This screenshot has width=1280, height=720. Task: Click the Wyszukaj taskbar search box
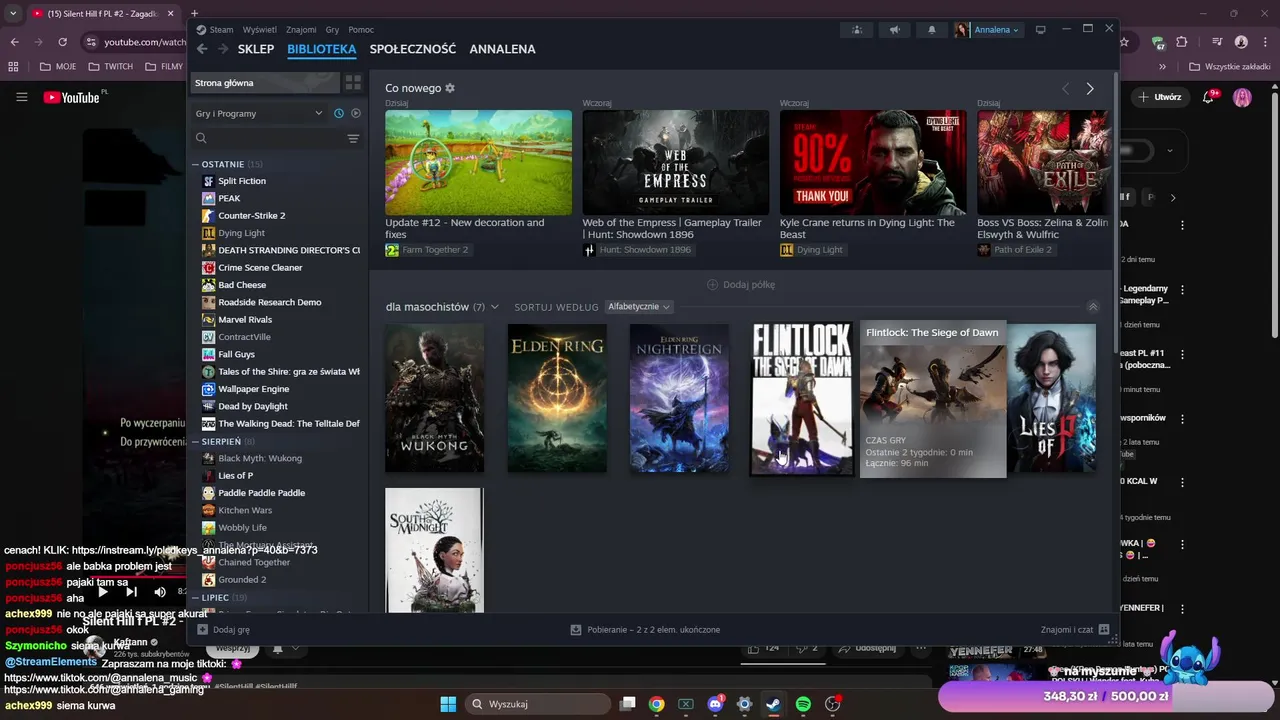click(x=536, y=704)
